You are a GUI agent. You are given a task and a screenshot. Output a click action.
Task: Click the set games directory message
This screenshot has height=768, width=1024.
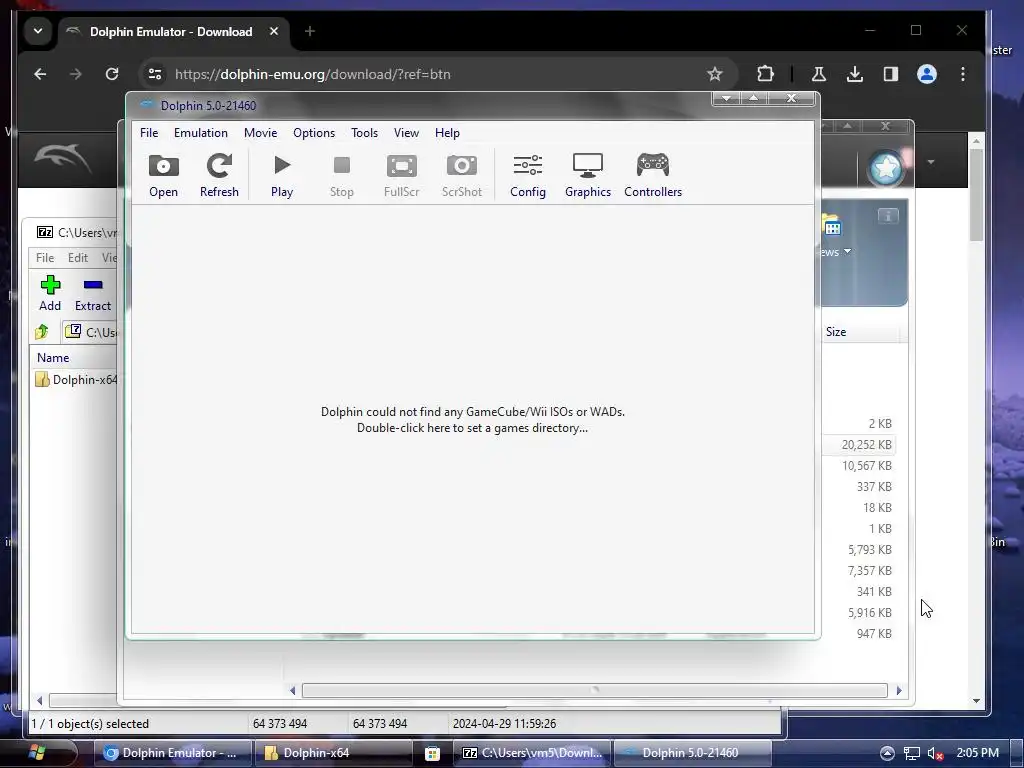coord(472,420)
